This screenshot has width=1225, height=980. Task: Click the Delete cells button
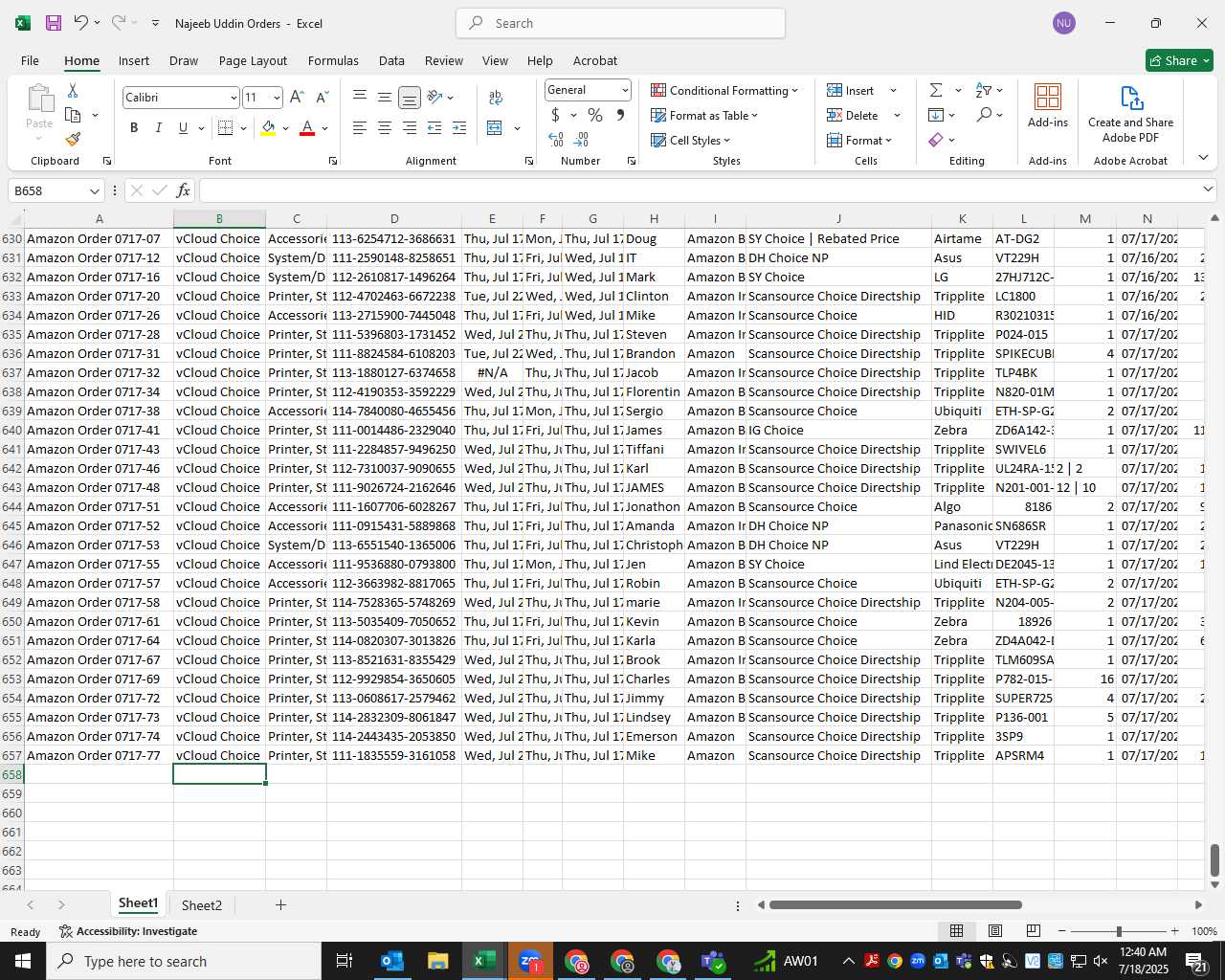point(853,115)
